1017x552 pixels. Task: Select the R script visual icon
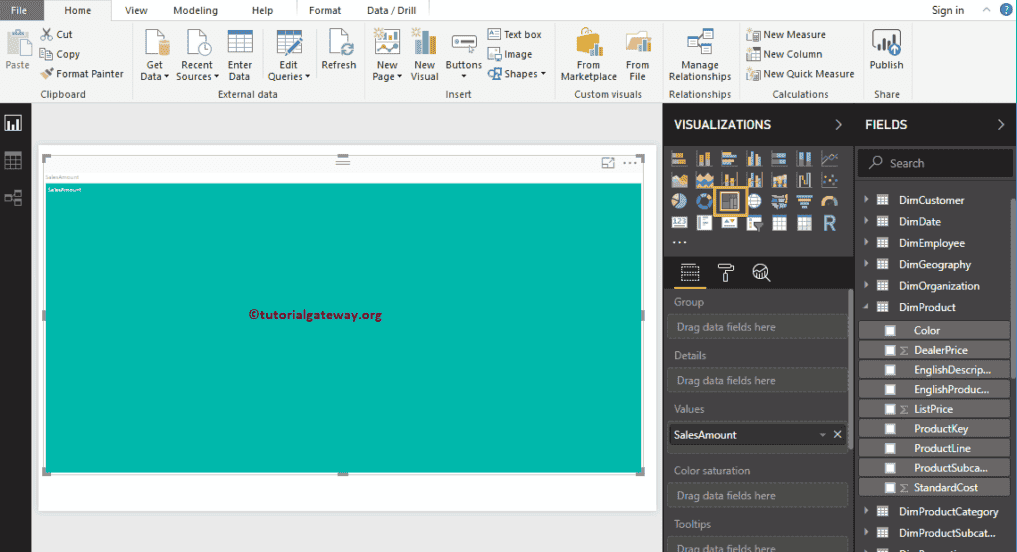(x=829, y=223)
